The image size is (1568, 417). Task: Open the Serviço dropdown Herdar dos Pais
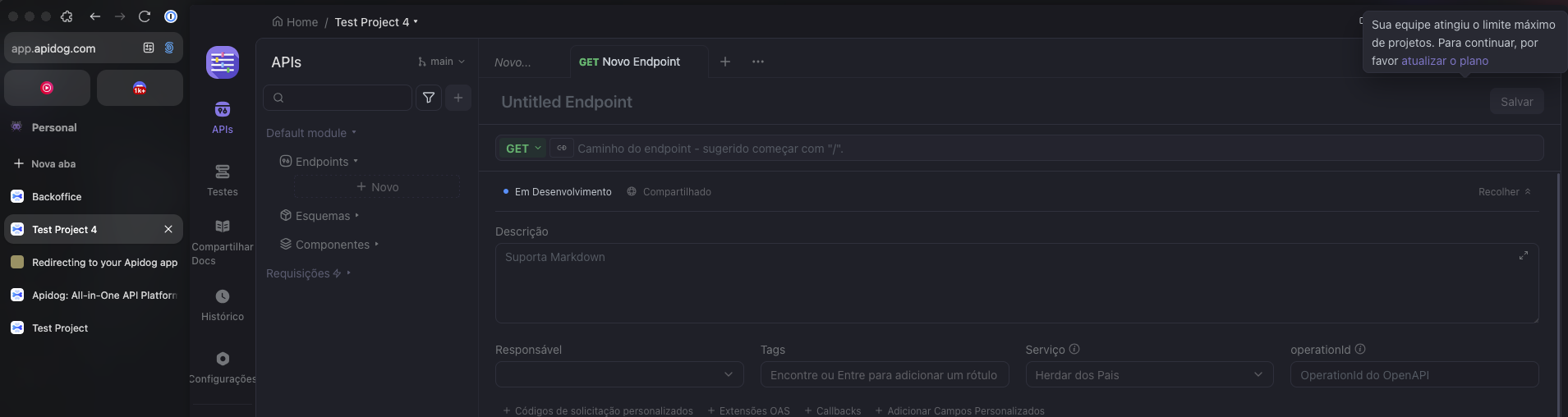(x=1148, y=375)
